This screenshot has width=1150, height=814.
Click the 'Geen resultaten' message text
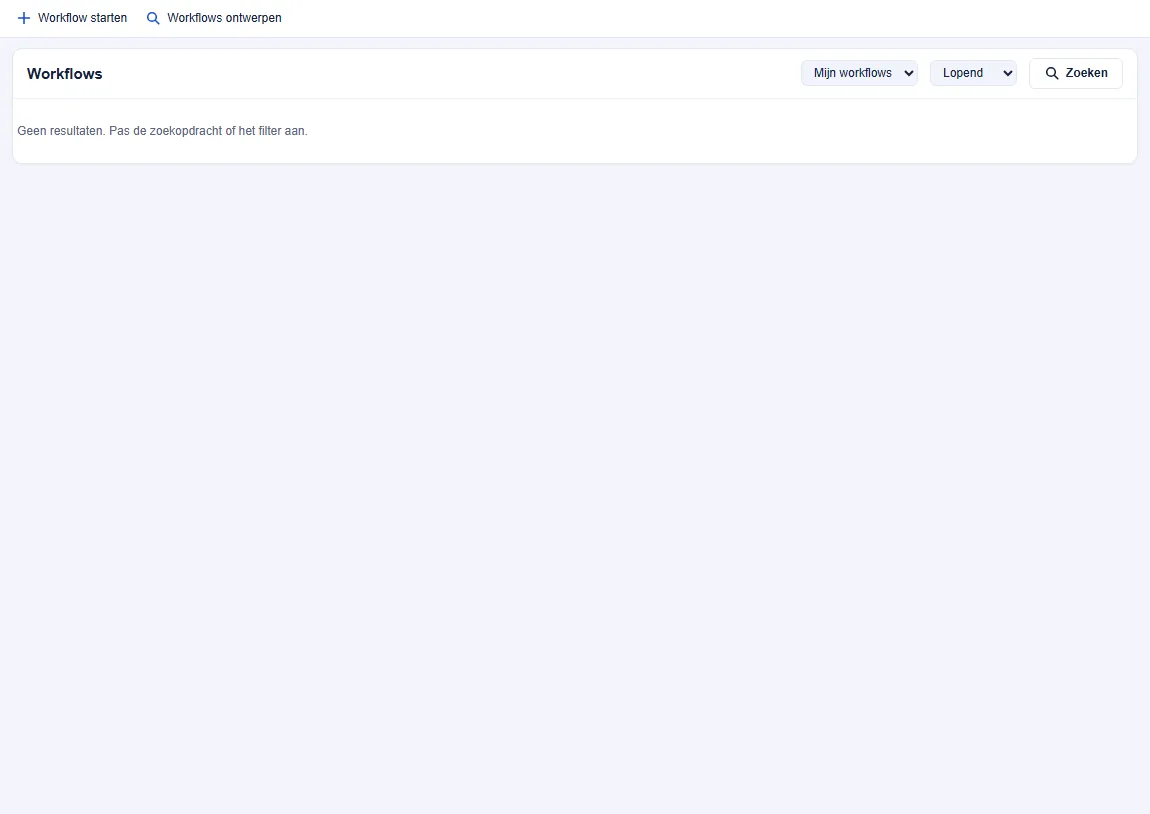pos(162,131)
